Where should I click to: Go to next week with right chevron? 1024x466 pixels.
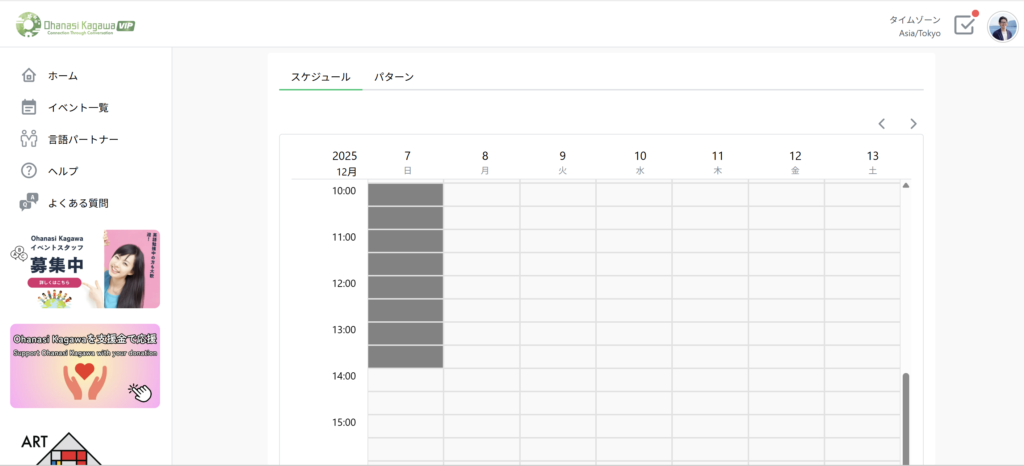[x=913, y=124]
